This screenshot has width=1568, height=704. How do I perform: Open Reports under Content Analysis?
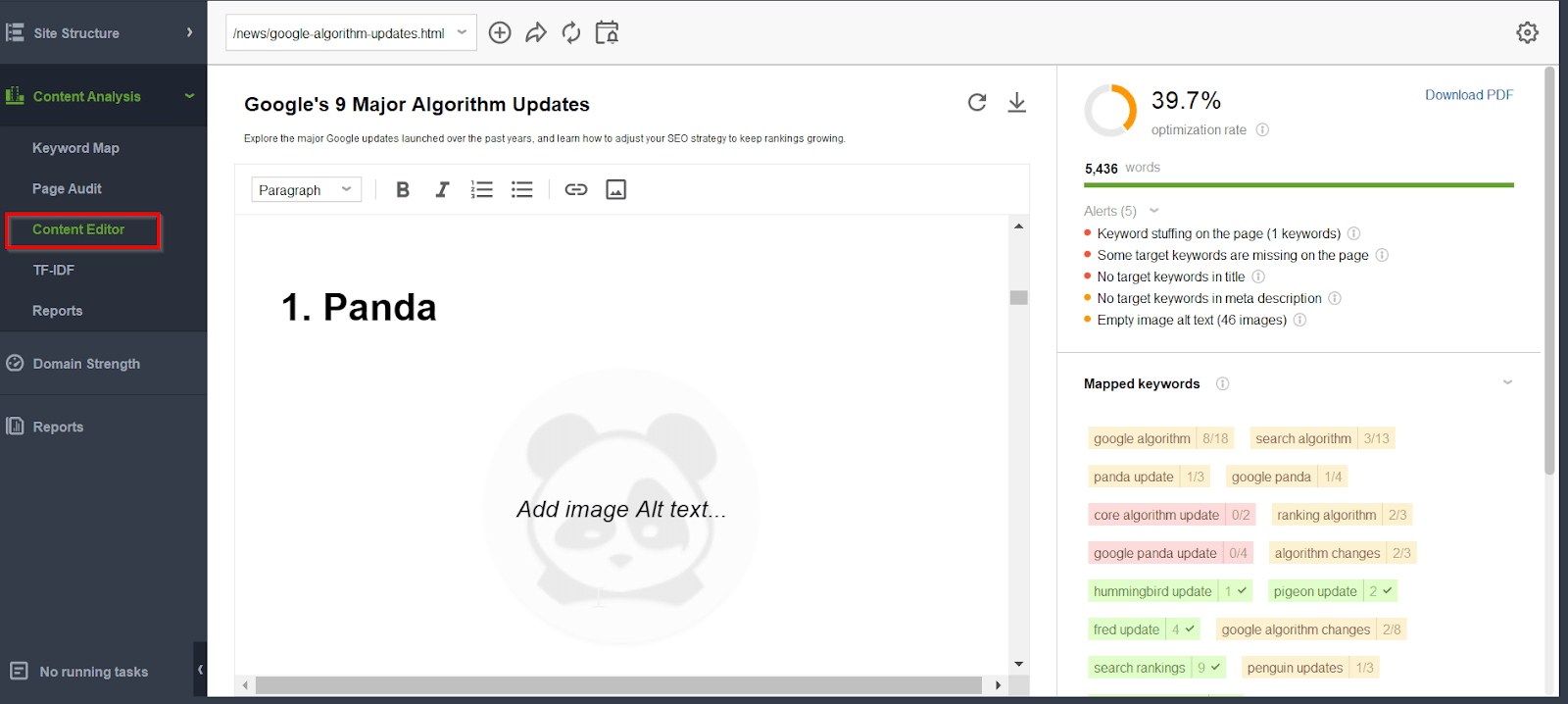click(x=58, y=311)
